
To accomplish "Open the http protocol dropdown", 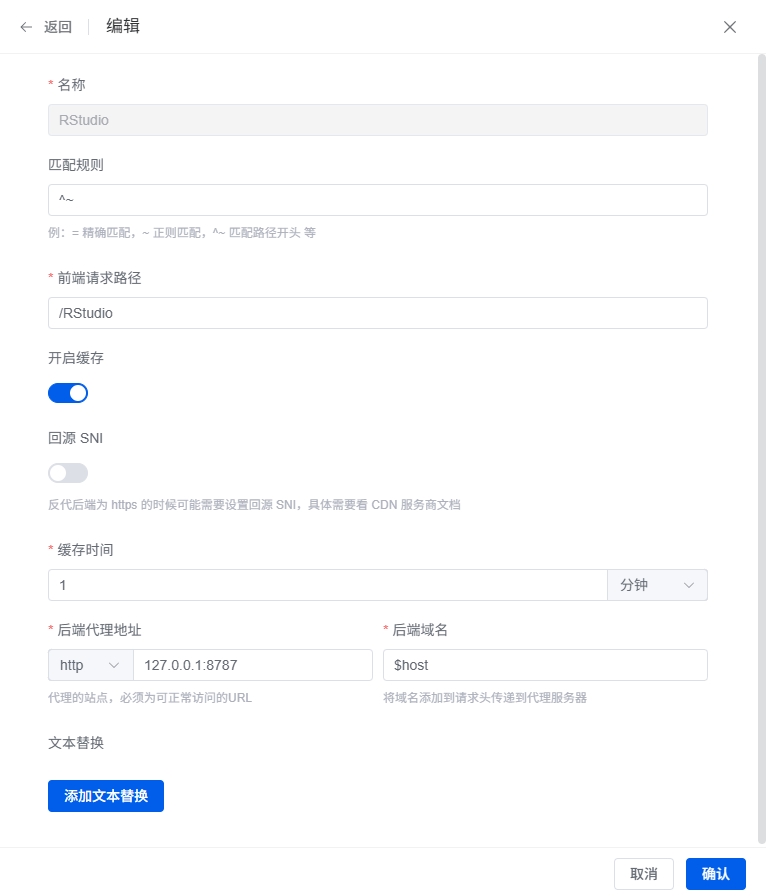I will coord(90,665).
